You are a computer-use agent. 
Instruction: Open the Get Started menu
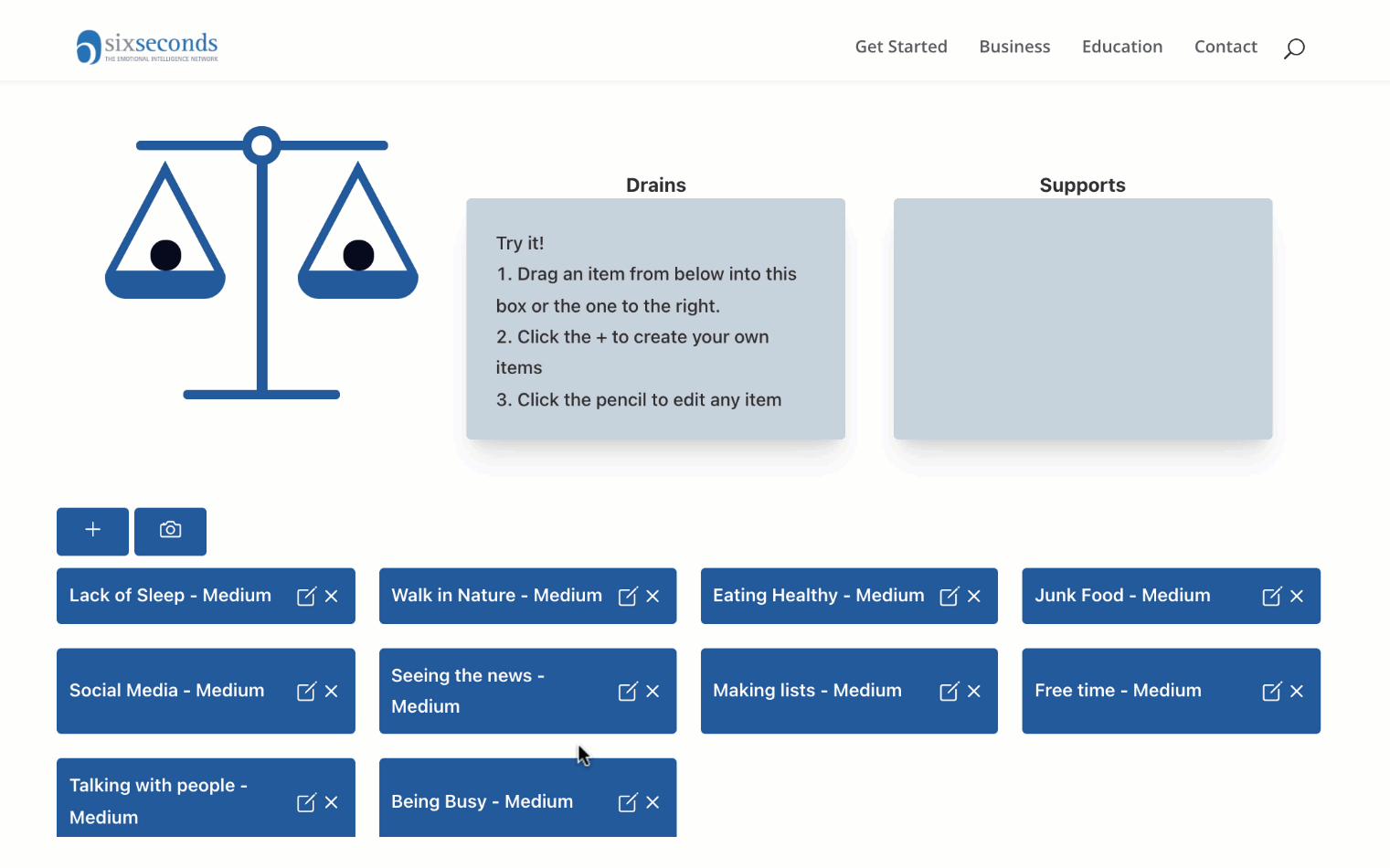900,47
